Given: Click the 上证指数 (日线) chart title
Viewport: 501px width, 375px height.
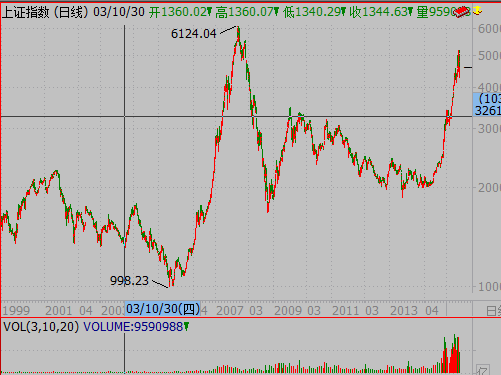Looking at the screenshot, I should coord(46,12).
